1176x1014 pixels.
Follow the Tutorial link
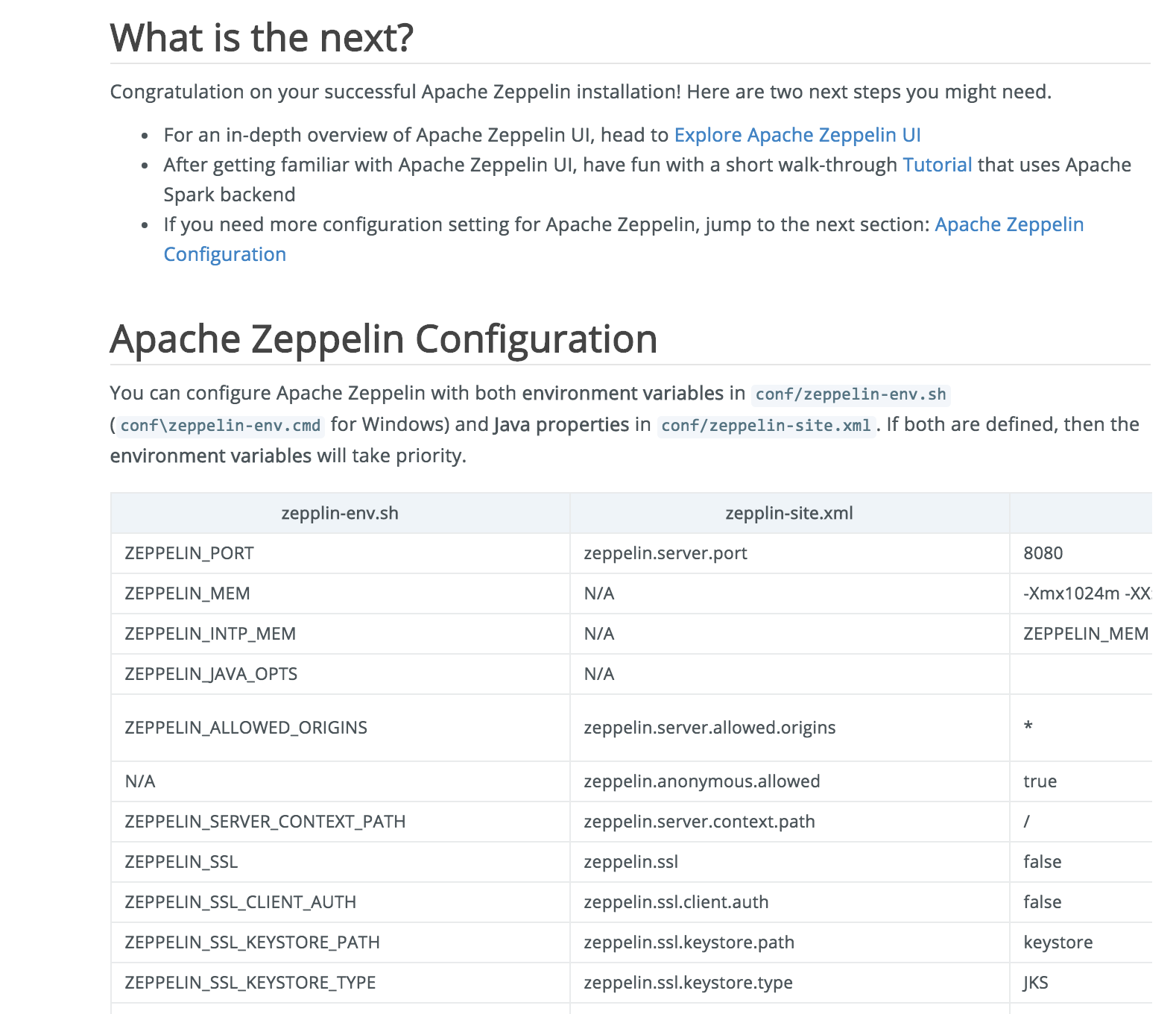937,165
